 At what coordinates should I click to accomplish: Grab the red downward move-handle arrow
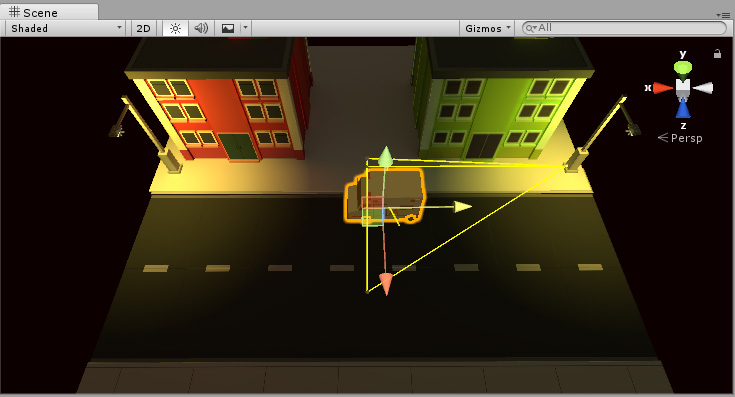click(386, 285)
